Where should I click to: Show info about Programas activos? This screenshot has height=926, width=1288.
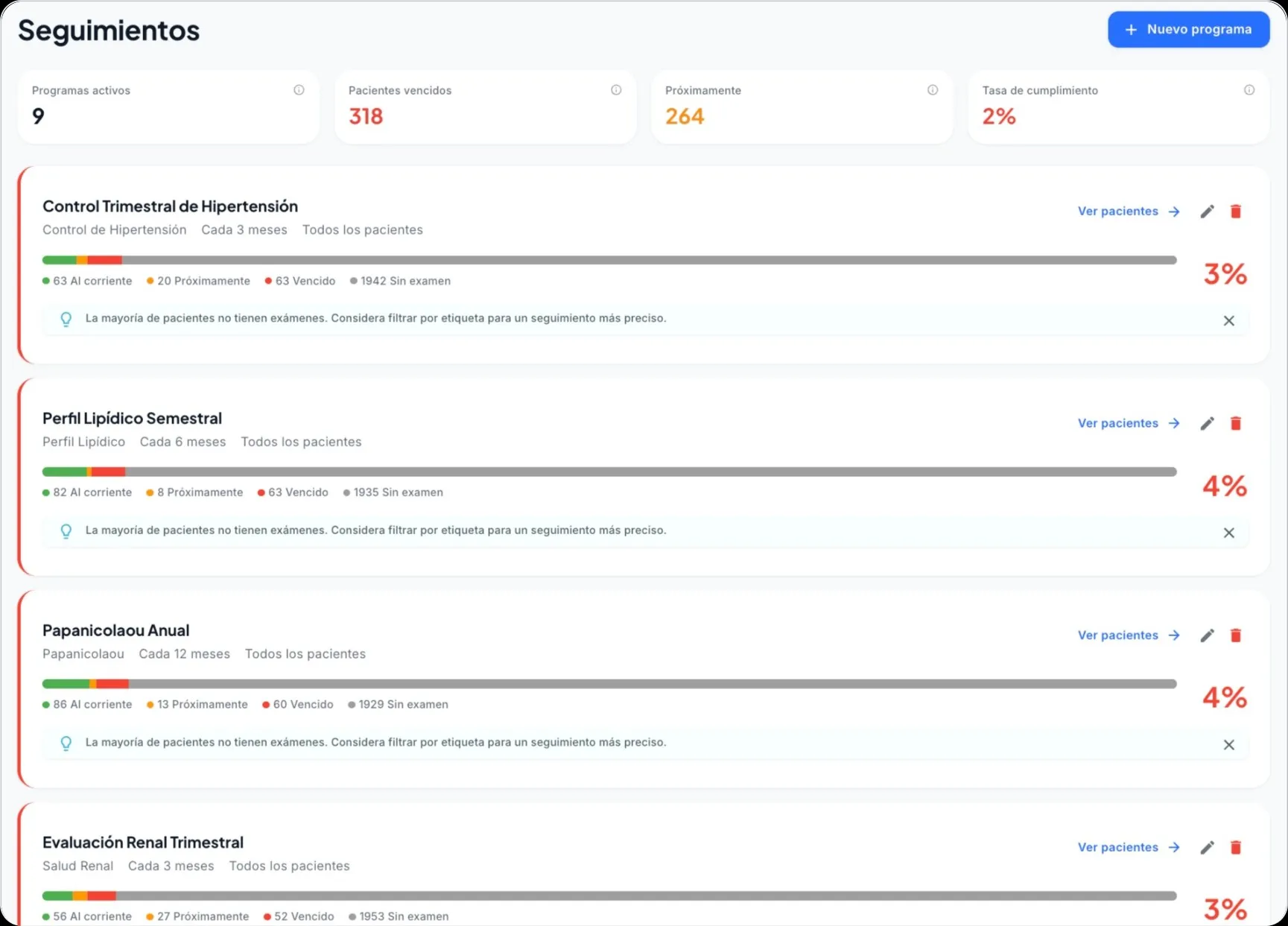pyautogui.click(x=299, y=89)
